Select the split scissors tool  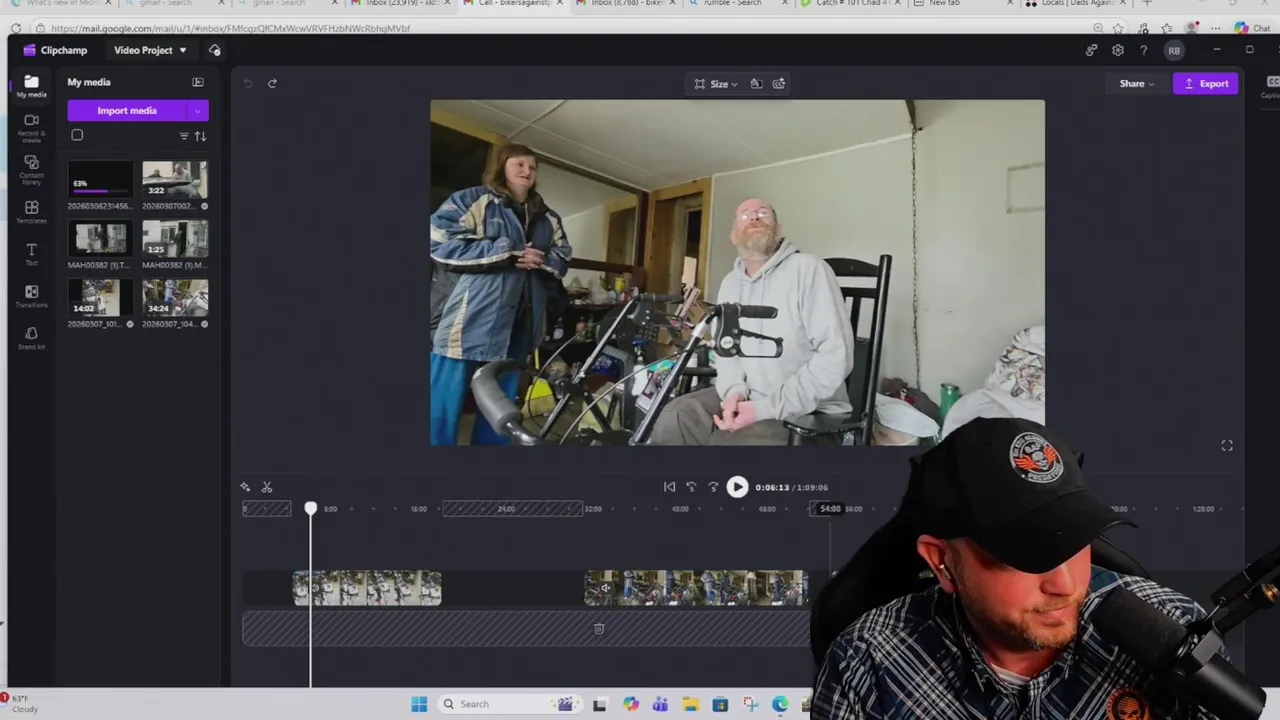coord(267,487)
